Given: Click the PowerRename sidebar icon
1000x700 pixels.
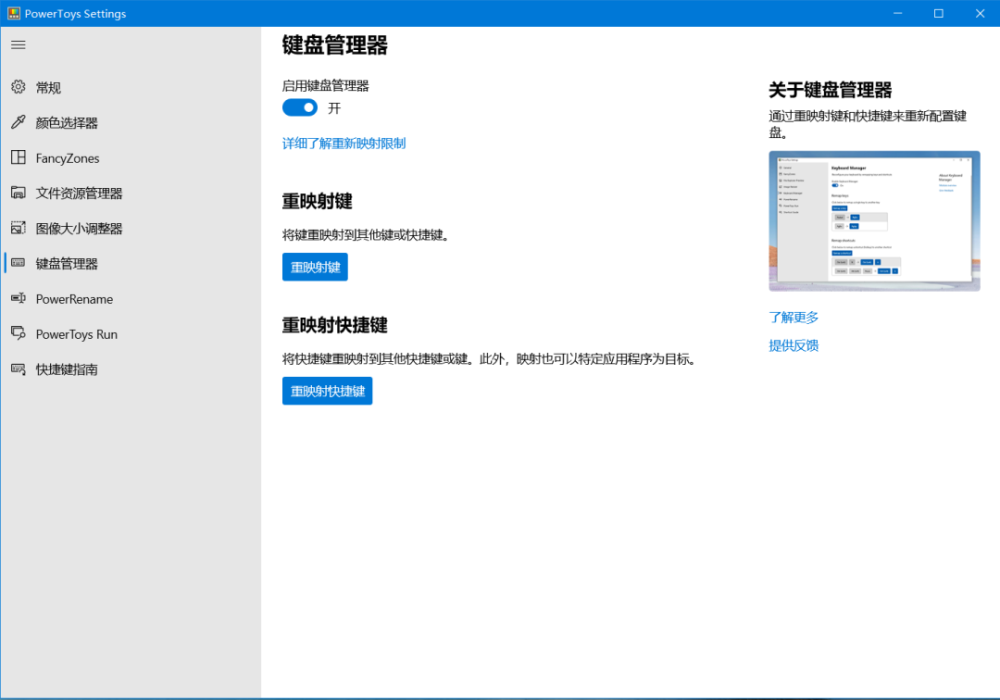Looking at the screenshot, I should coord(18,298).
